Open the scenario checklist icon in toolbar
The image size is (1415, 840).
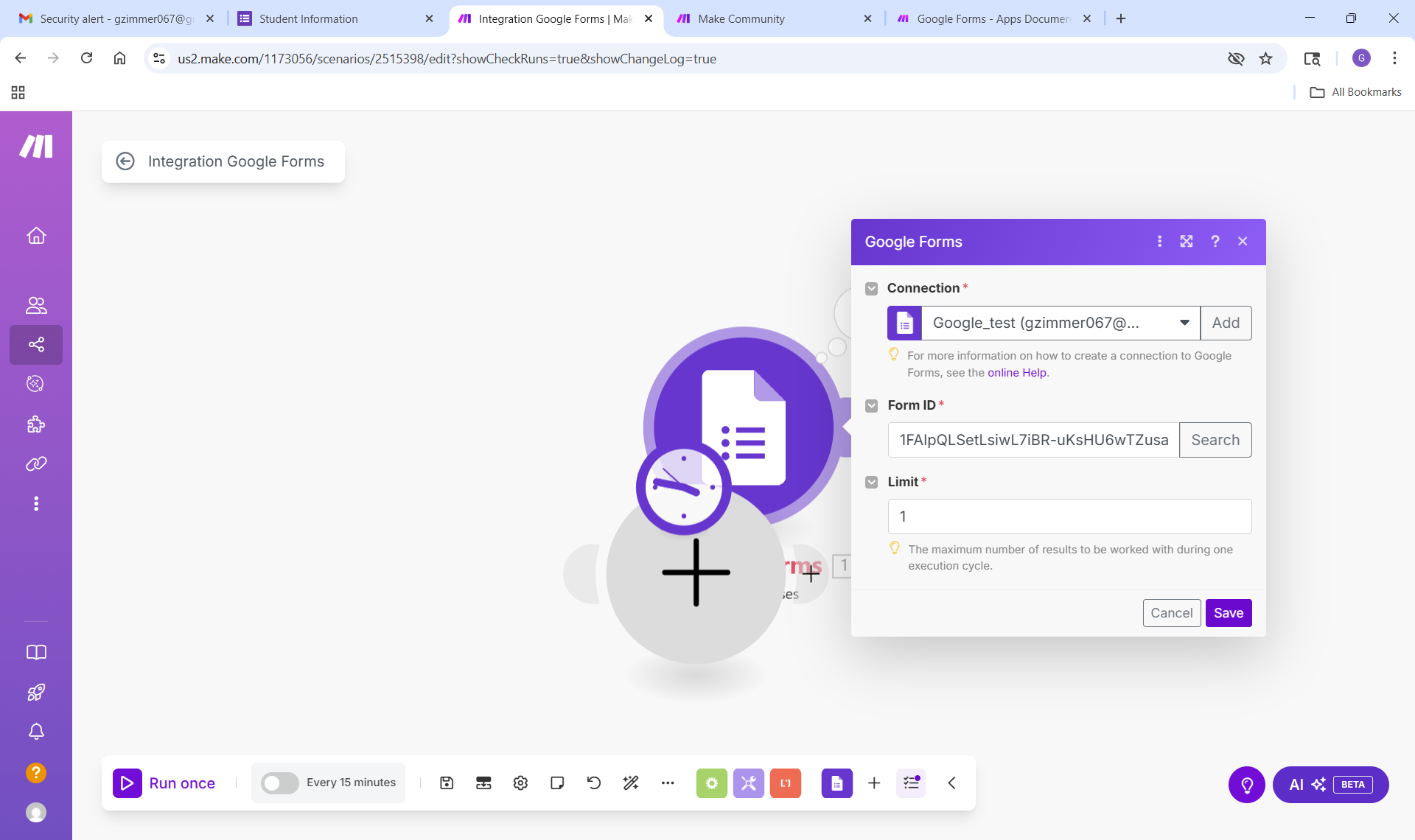[912, 783]
